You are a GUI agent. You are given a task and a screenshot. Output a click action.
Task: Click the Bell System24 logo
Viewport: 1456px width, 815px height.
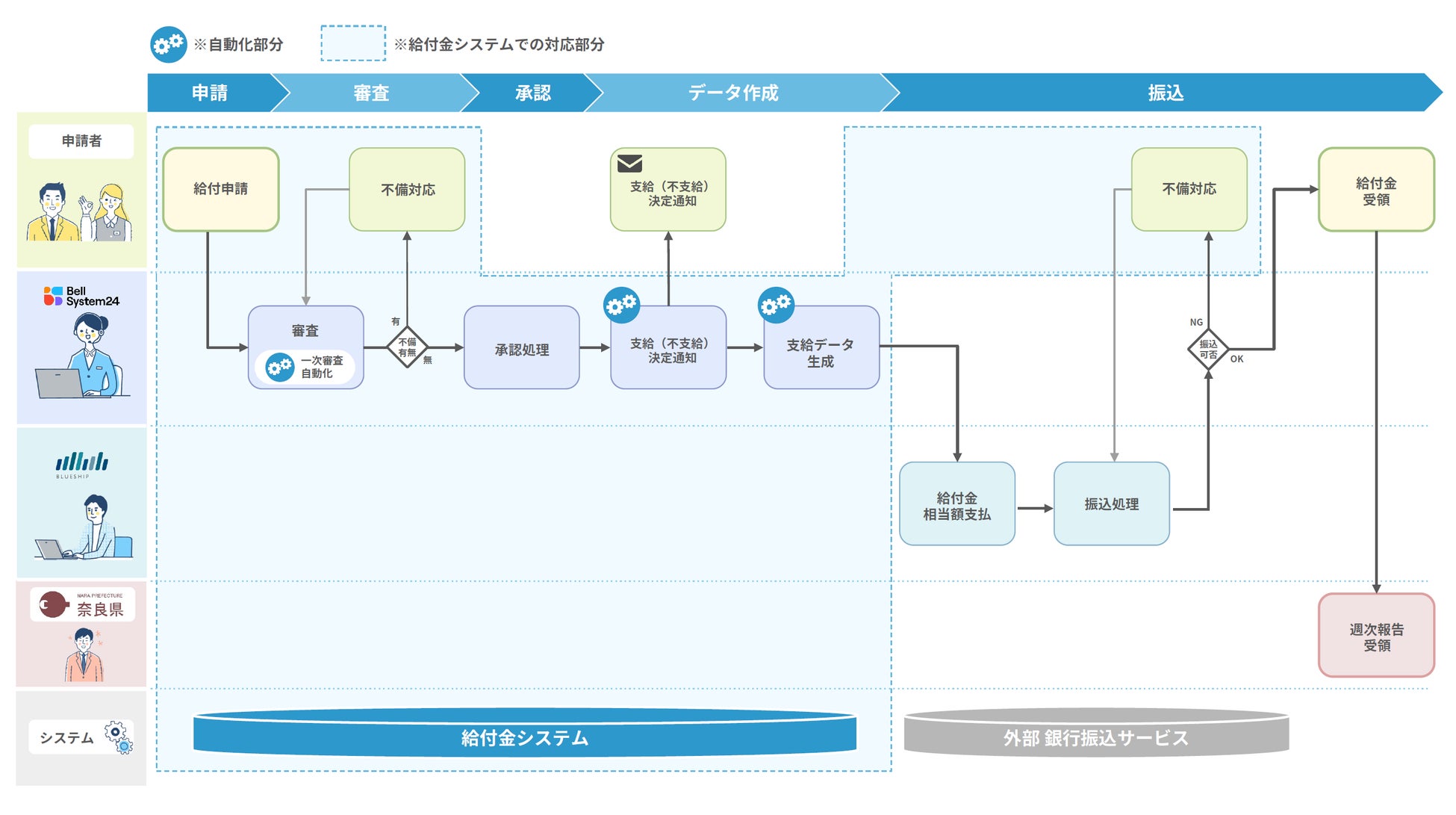tap(81, 297)
